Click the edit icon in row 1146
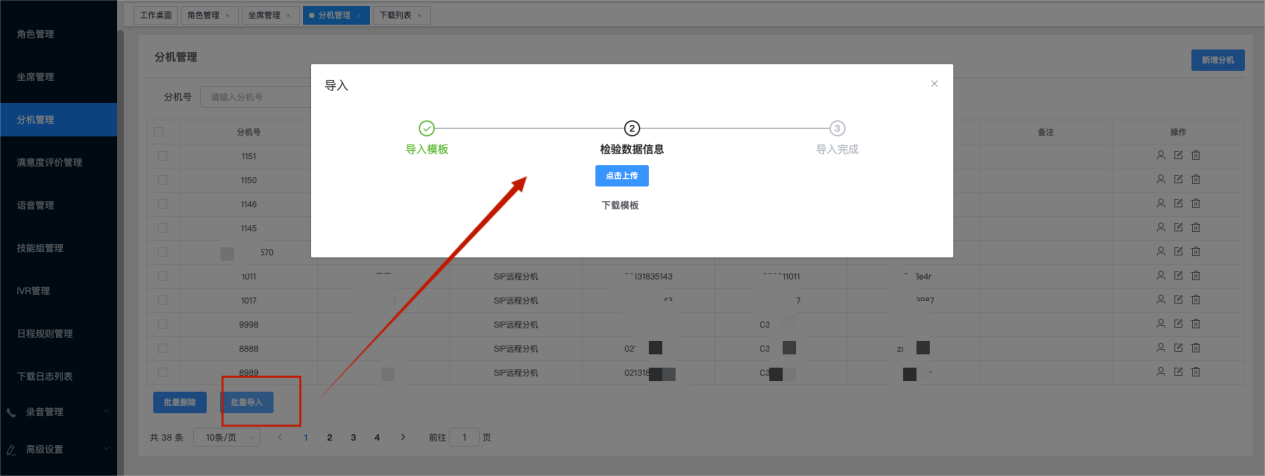Viewport: 1265px width, 476px height. (x=1178, y=204)
